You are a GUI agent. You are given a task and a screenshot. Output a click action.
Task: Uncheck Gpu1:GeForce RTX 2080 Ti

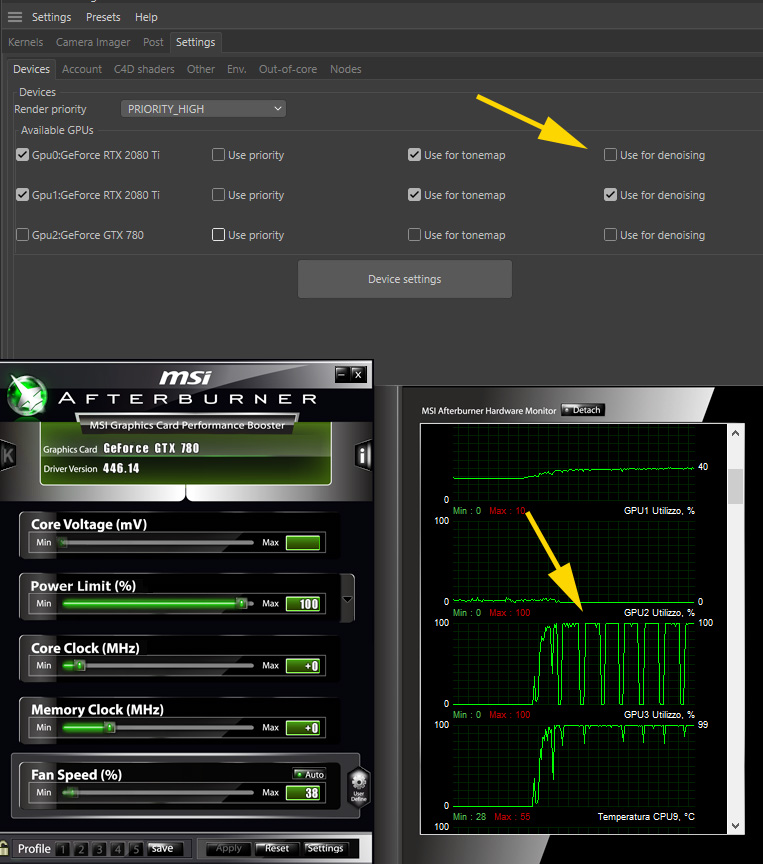pos(22,195)
